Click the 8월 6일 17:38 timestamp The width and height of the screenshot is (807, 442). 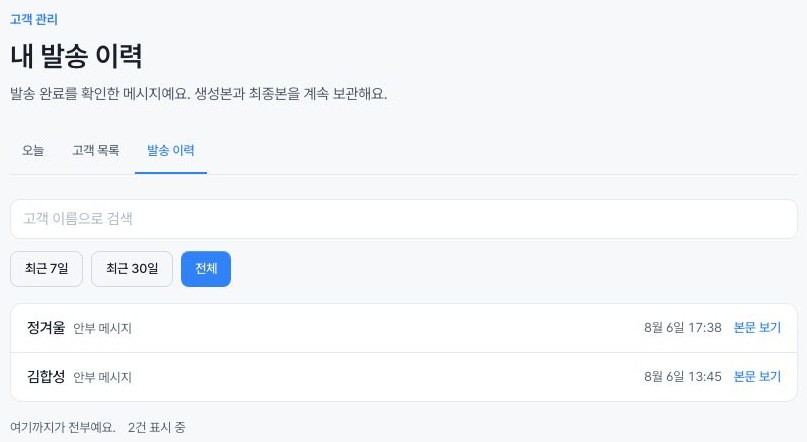[683, 328]
